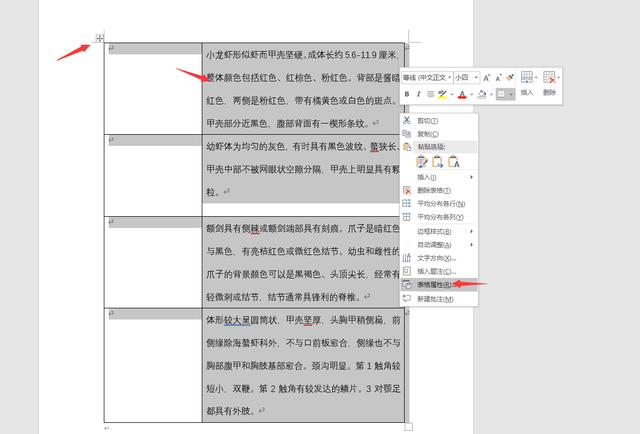
Task: Expand the Delete table dropdown arrow
Action: pos(558,77)
